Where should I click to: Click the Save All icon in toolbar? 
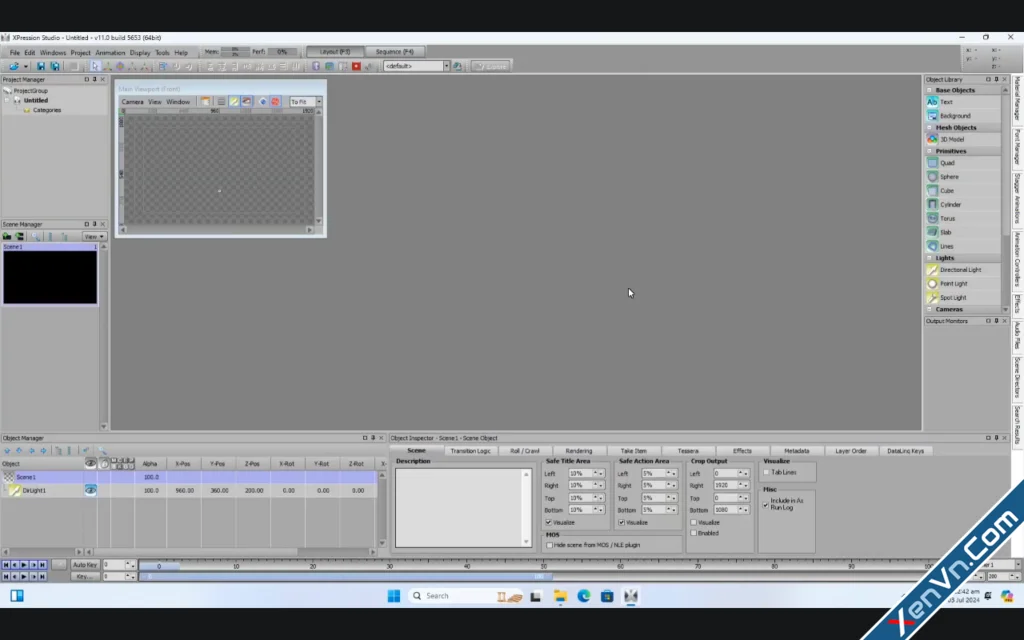pos(55,66)
